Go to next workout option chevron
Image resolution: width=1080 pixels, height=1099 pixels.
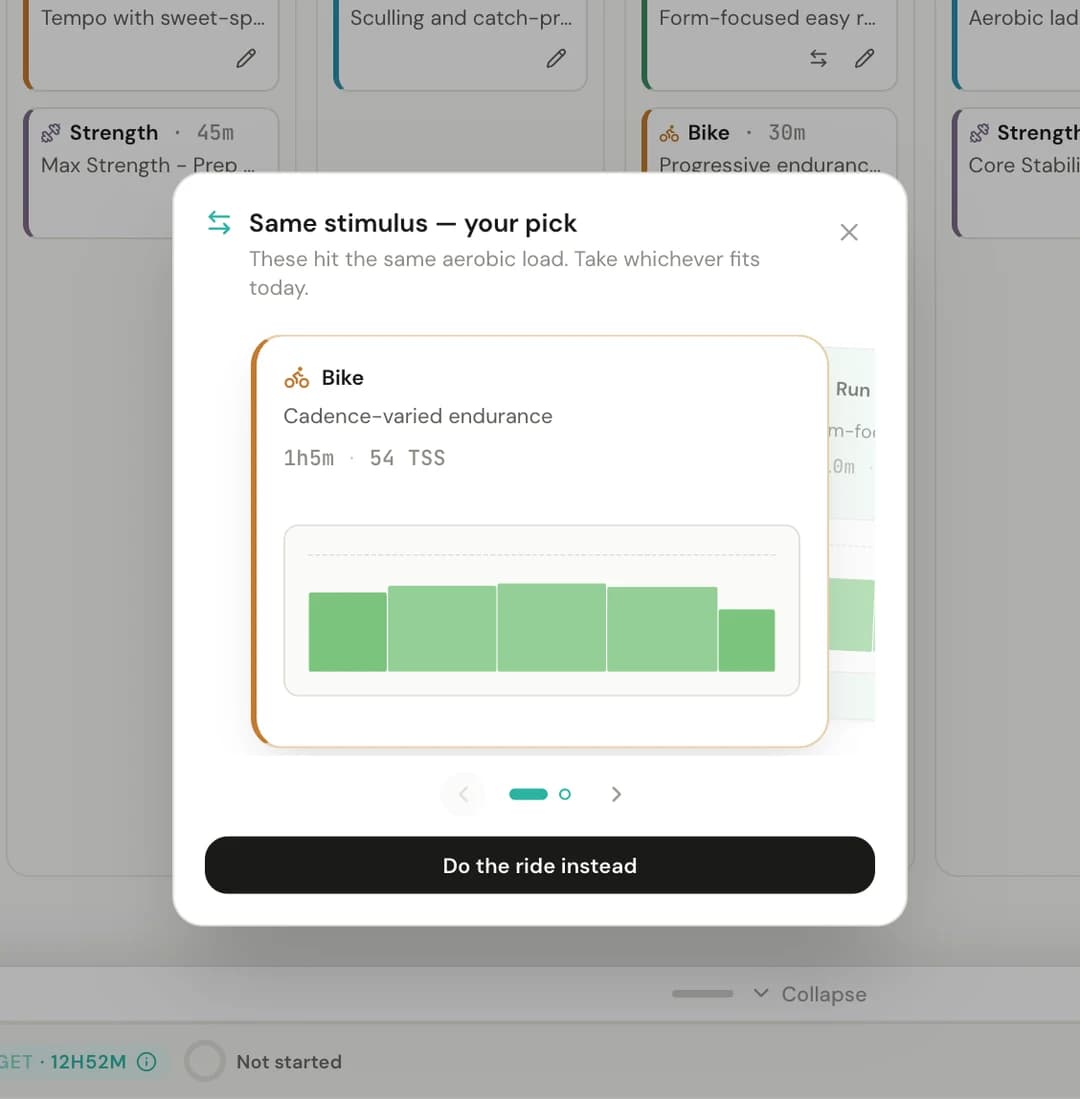616,794
